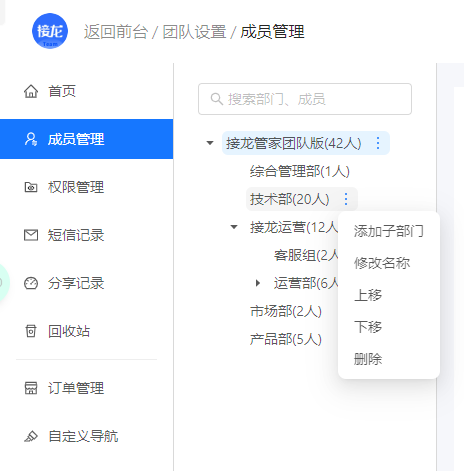Go to 返回前台 breadcrumb link
464x471 pixels.
click(115, 32)
